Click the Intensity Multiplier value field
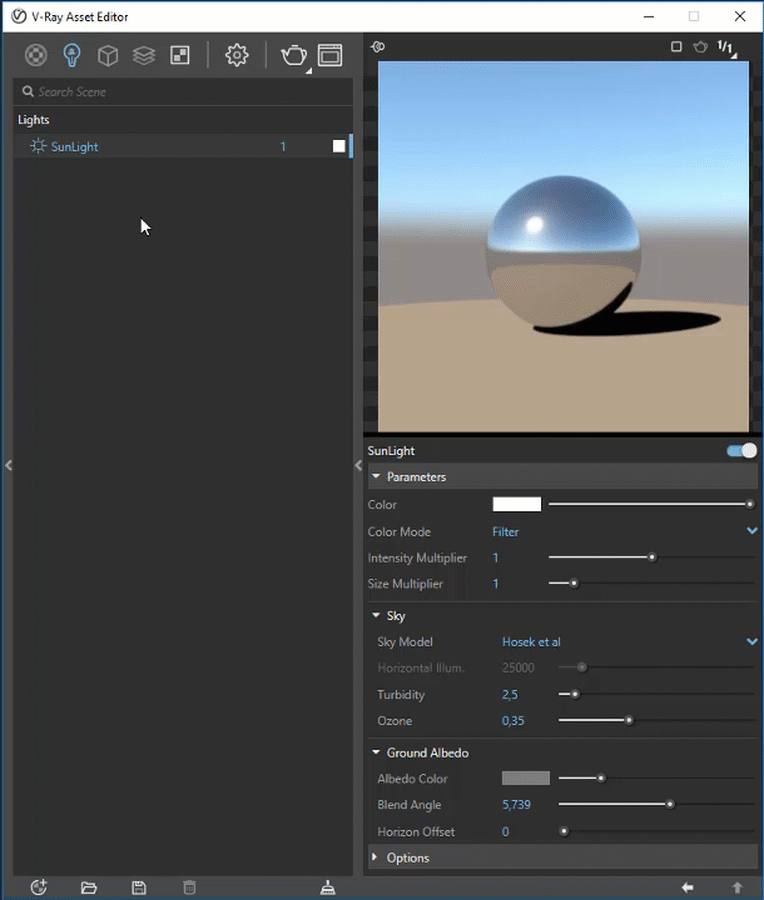This screenshot has width=764, height=900. click(496, 557)
